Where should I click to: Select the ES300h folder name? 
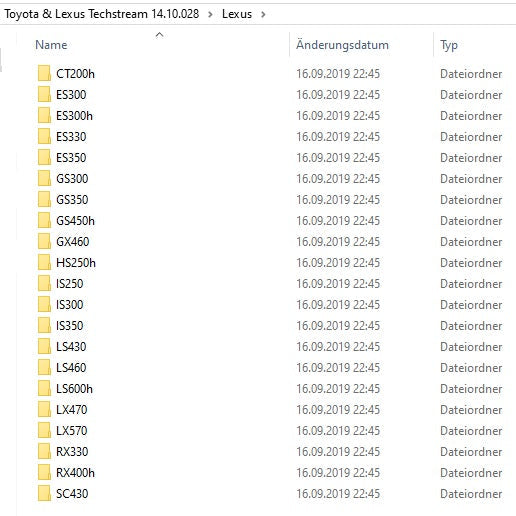coord(74,116)
